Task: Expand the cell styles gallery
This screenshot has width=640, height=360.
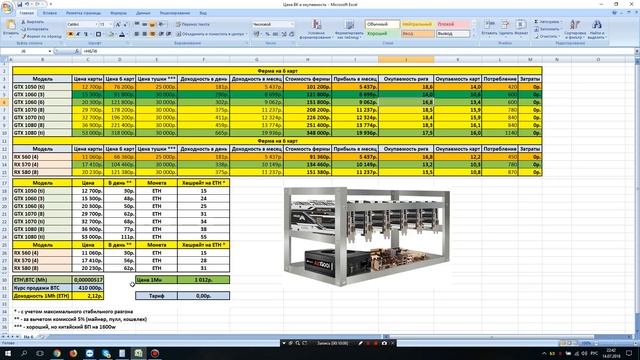Action: [x=473, y=35]
